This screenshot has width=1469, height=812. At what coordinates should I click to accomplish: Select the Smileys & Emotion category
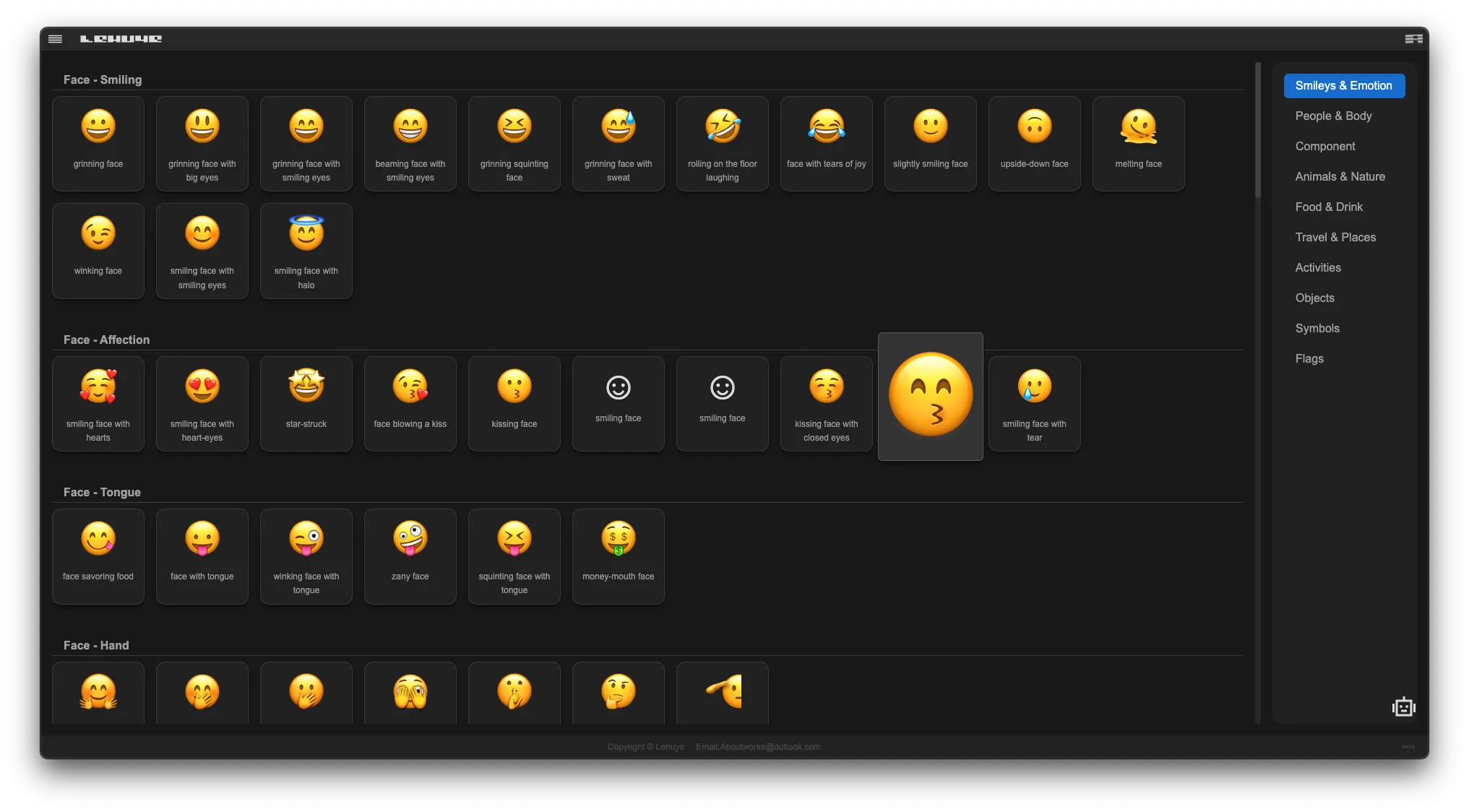1343,85
